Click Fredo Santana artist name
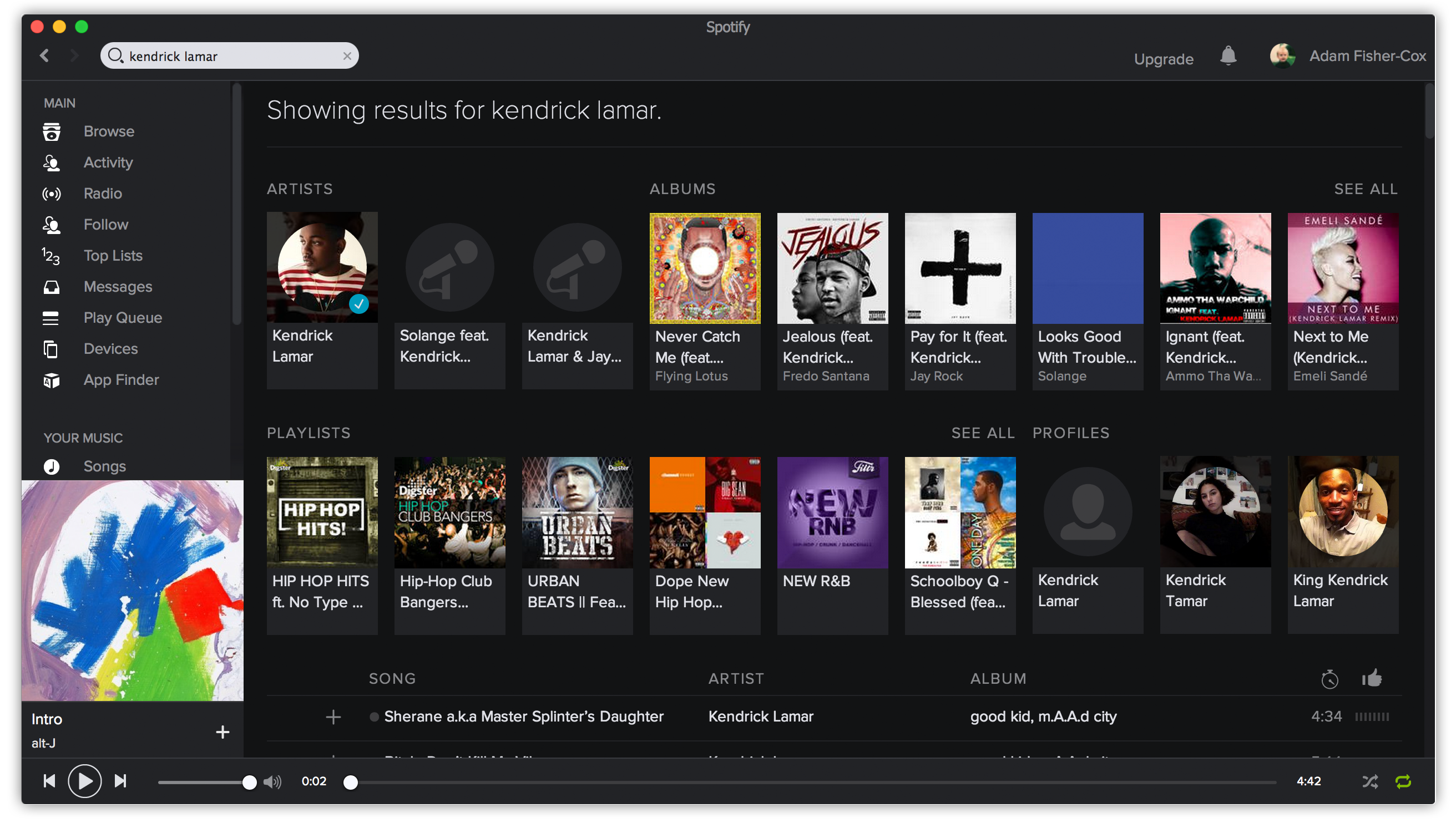Screen dimensions: 1456x823 click(826, 376)
